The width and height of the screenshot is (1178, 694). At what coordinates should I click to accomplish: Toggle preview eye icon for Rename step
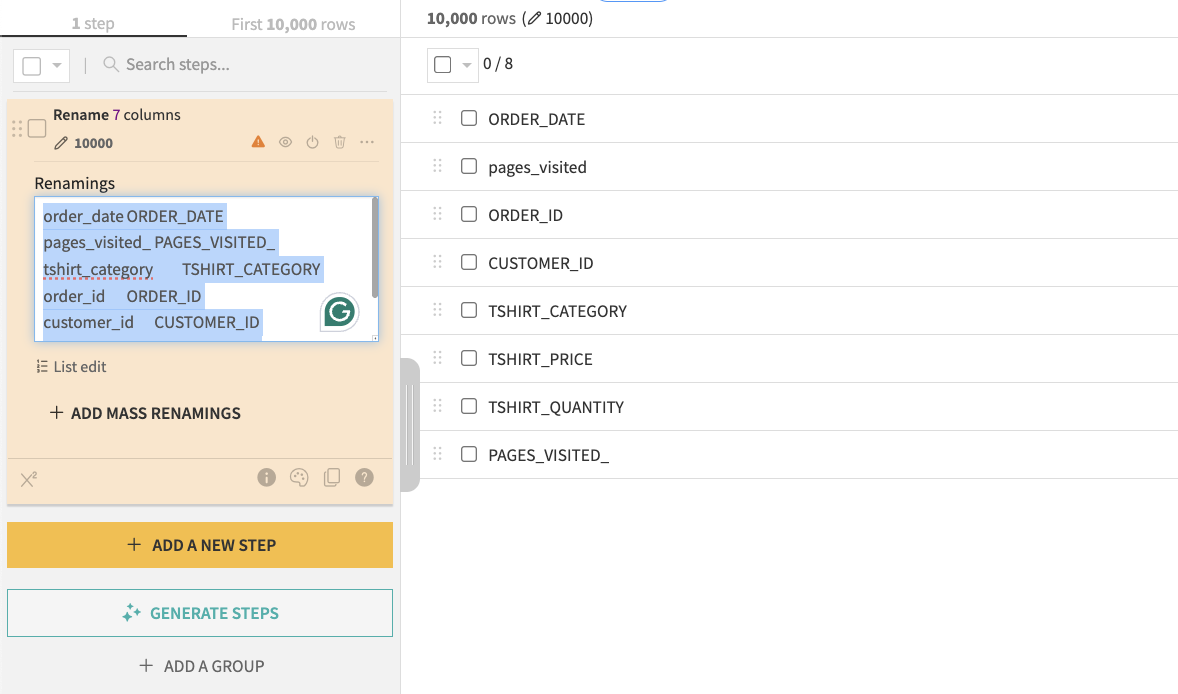click(x=285, y=142)
